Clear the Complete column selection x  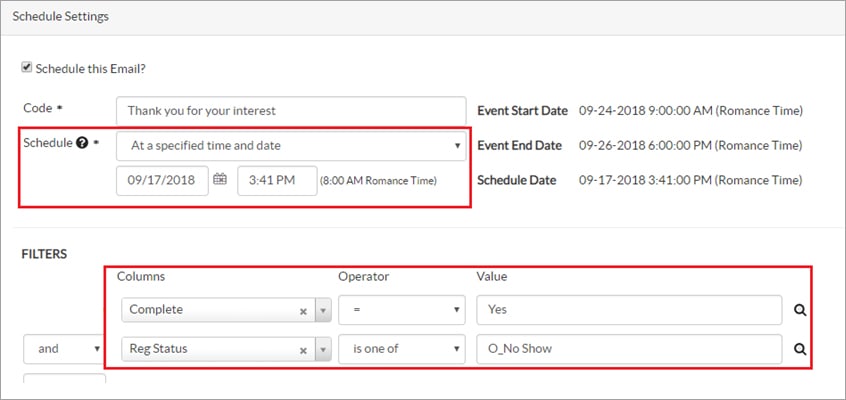click(303, 311)
